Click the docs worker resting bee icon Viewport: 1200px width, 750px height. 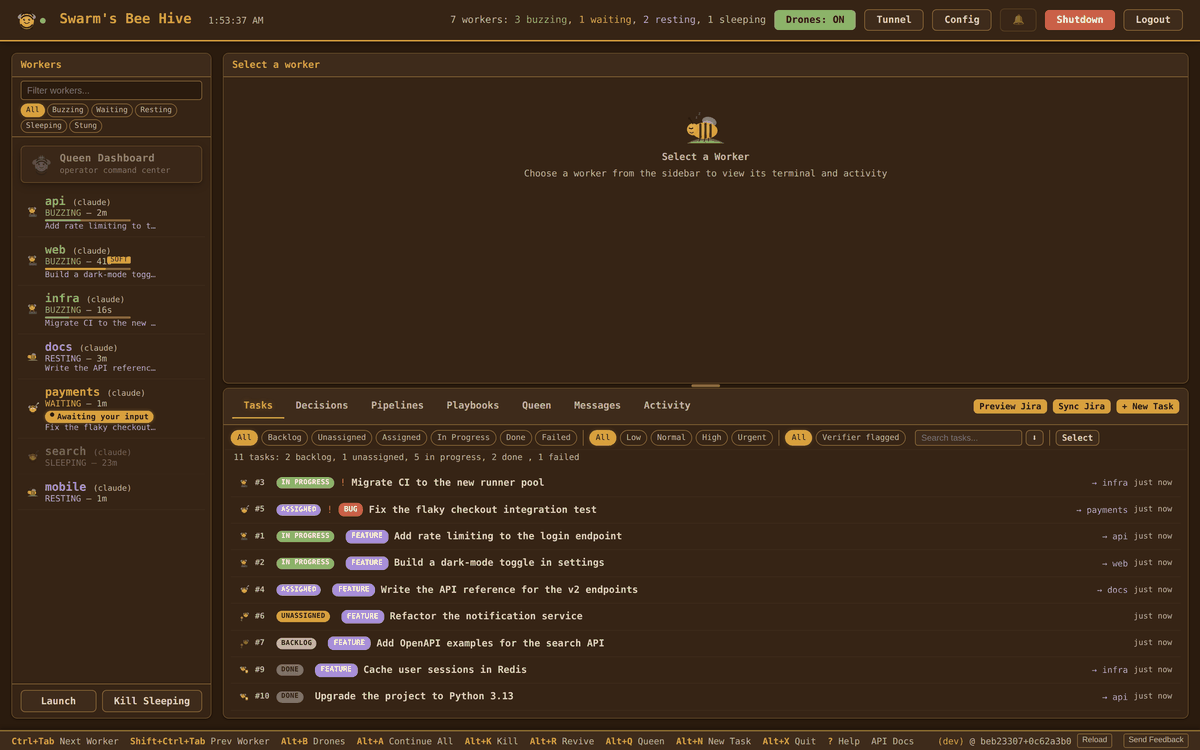32,357
